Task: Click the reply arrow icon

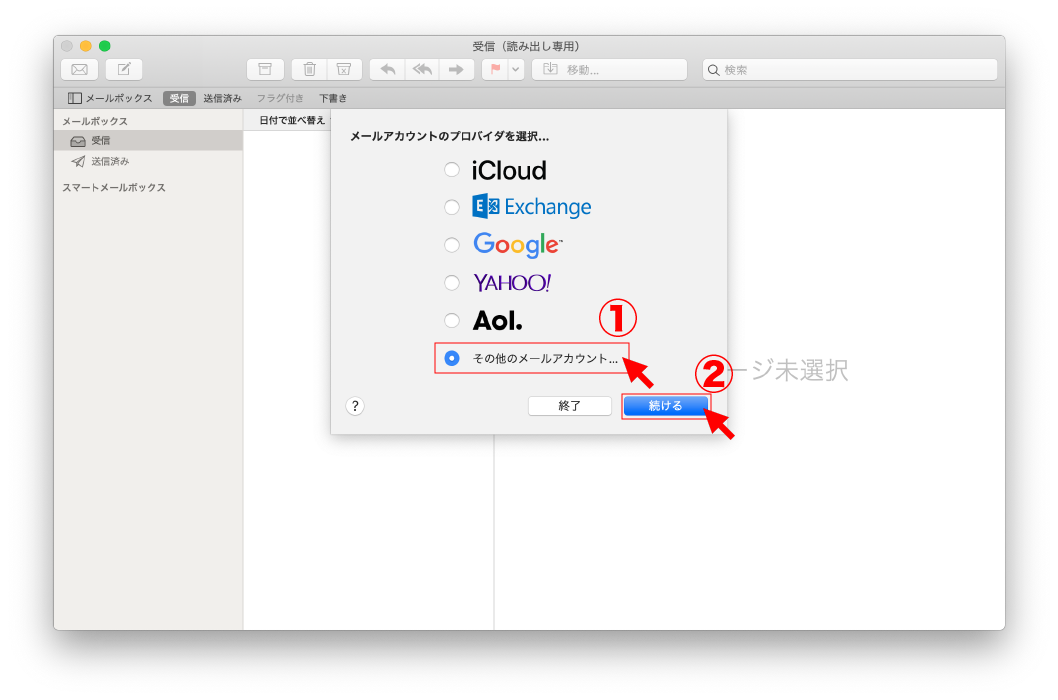Action: 388,69
